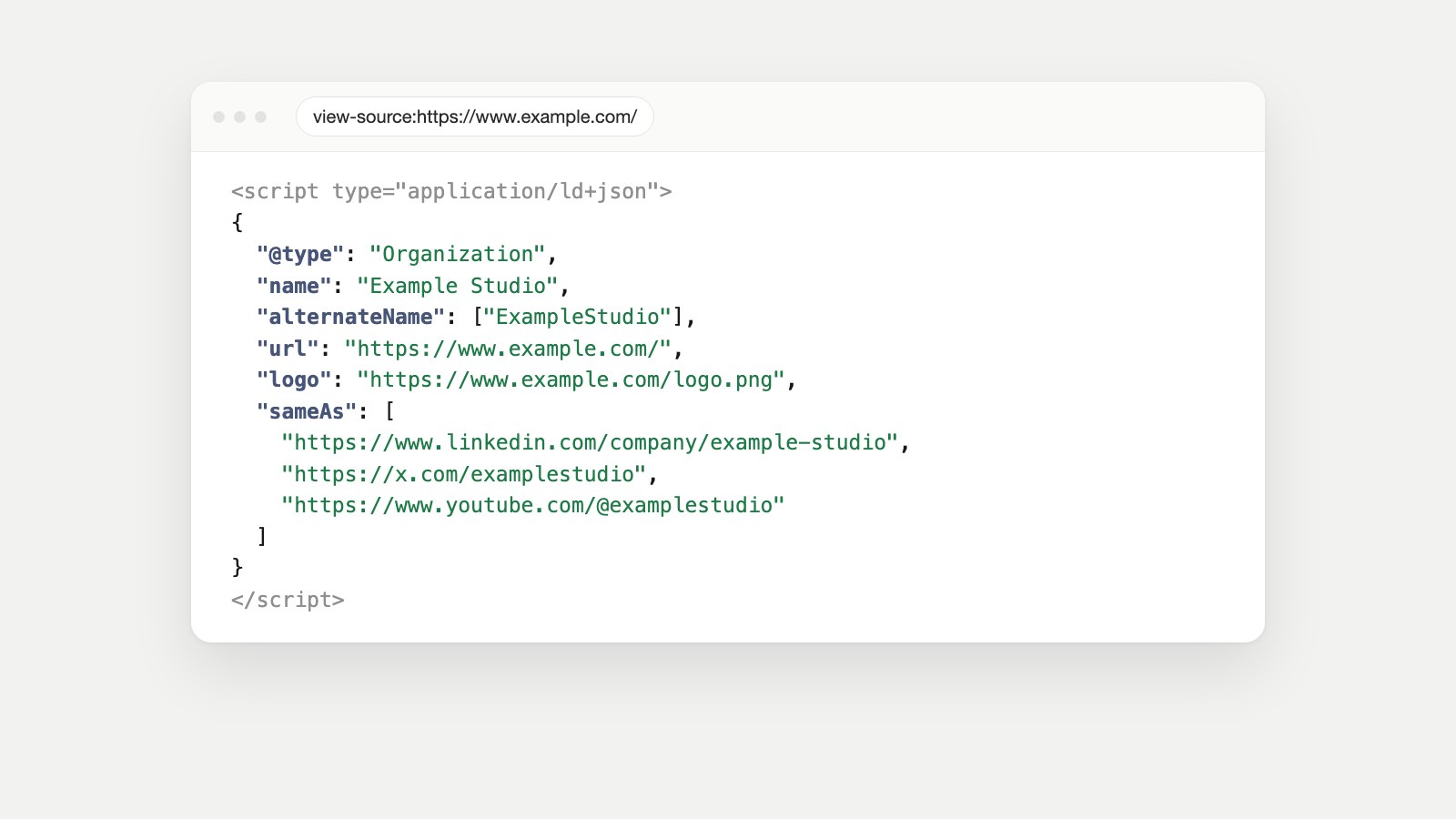Select the LinkedIn company URL string
The width and height of the screenshot is (1456, 819).
coord(590,442)
